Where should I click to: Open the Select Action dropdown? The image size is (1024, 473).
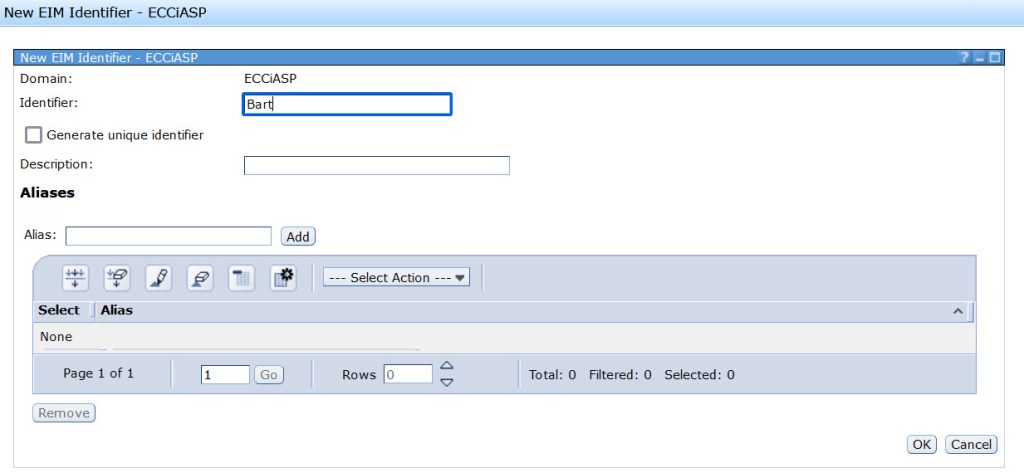396,278
